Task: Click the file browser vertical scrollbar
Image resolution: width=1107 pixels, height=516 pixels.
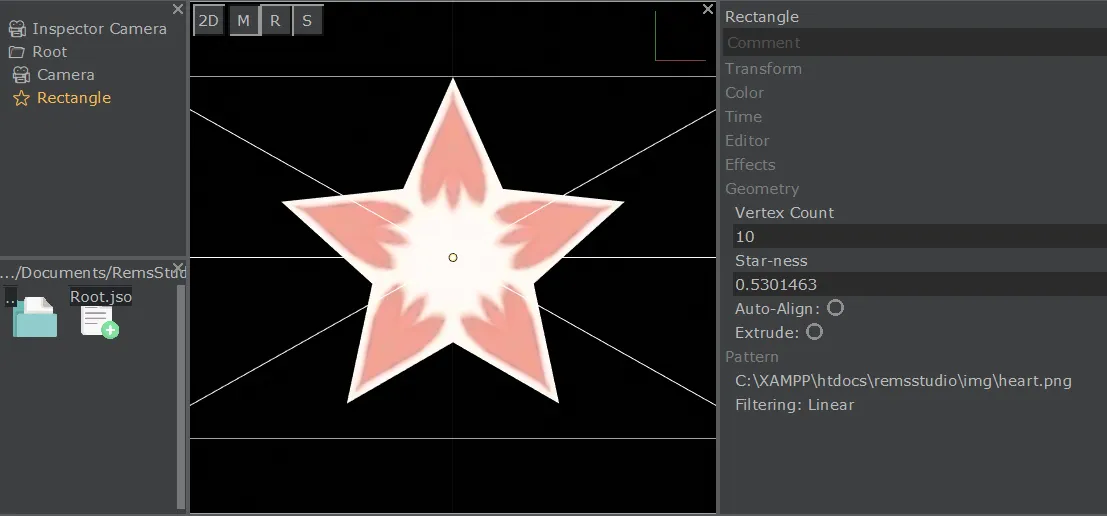Action: click(x=181, y=397)
